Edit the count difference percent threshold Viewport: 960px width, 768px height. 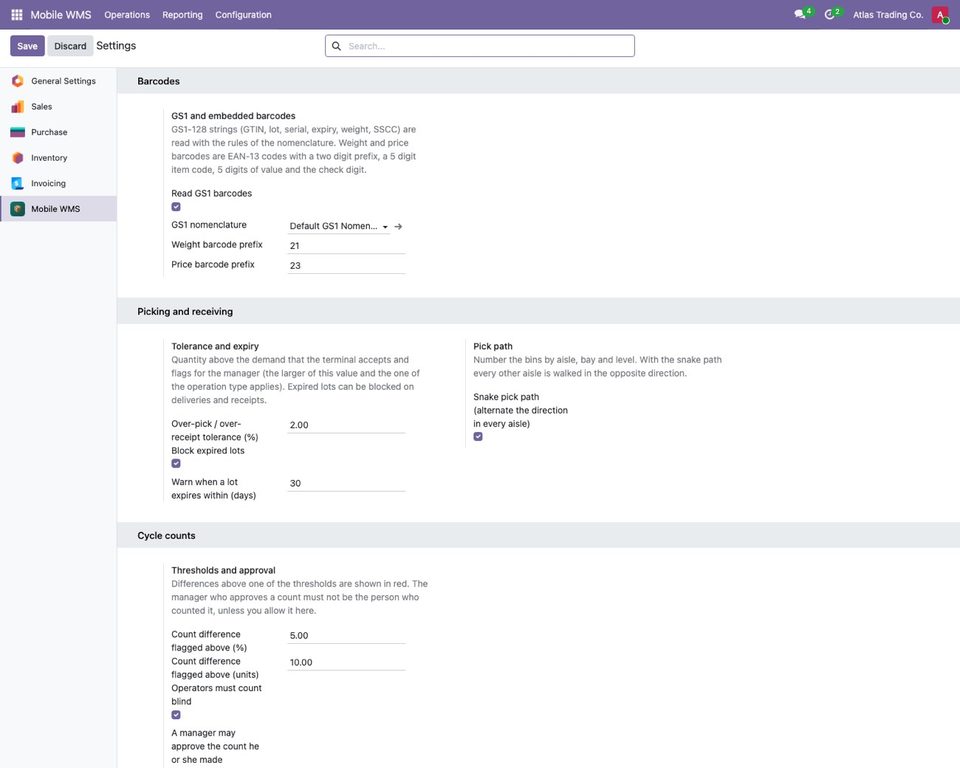pyautogui.click(x=347, y=636)
